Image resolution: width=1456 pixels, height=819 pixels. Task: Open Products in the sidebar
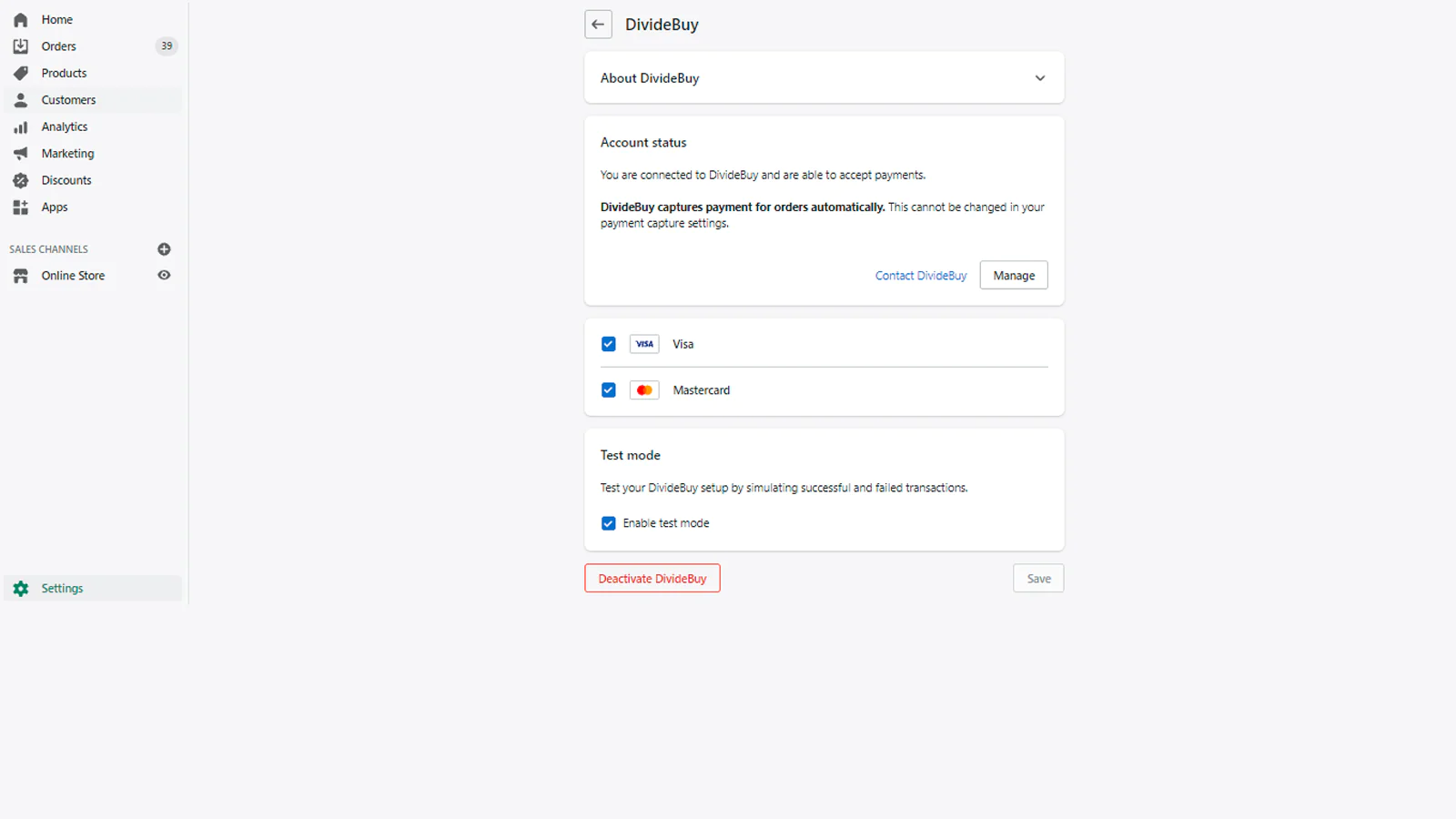click(x=93, y=73)
